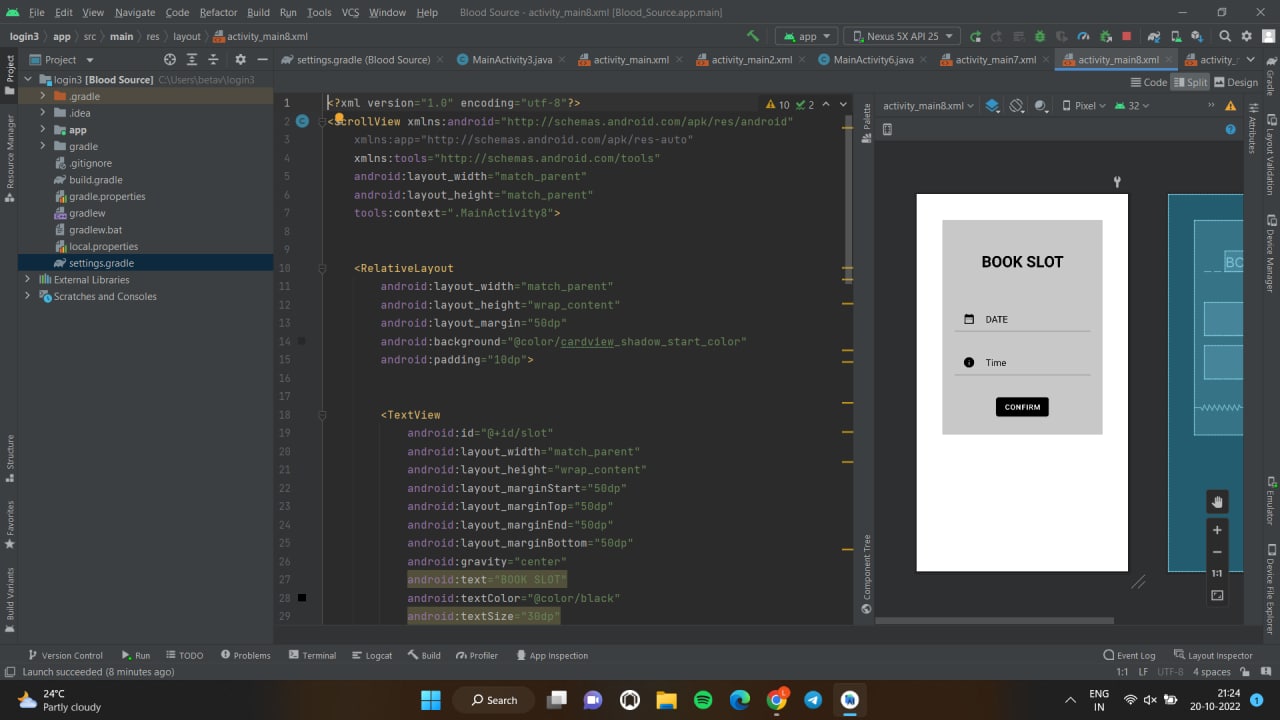Screen dimensions: 1280x720
Task: Click the Make Project hammer icon
Action: (753, 36)
